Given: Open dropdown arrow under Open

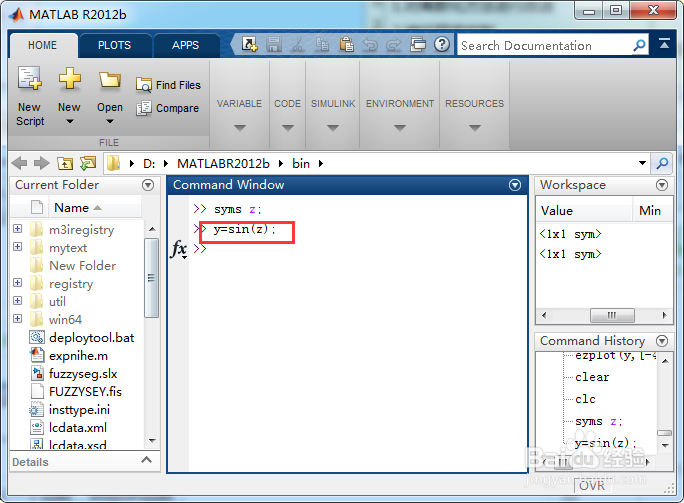Looking at the screenshot, I should click(x=110, y=122).
